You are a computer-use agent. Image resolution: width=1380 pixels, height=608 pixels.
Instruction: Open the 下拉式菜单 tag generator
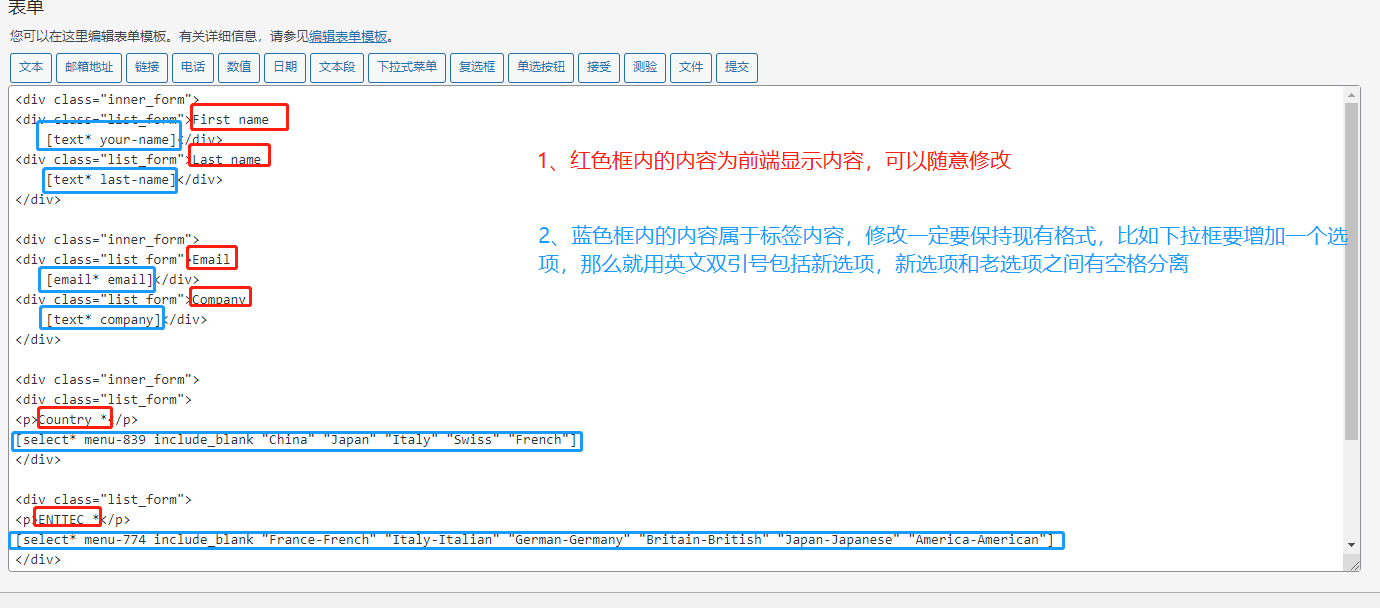406,67
